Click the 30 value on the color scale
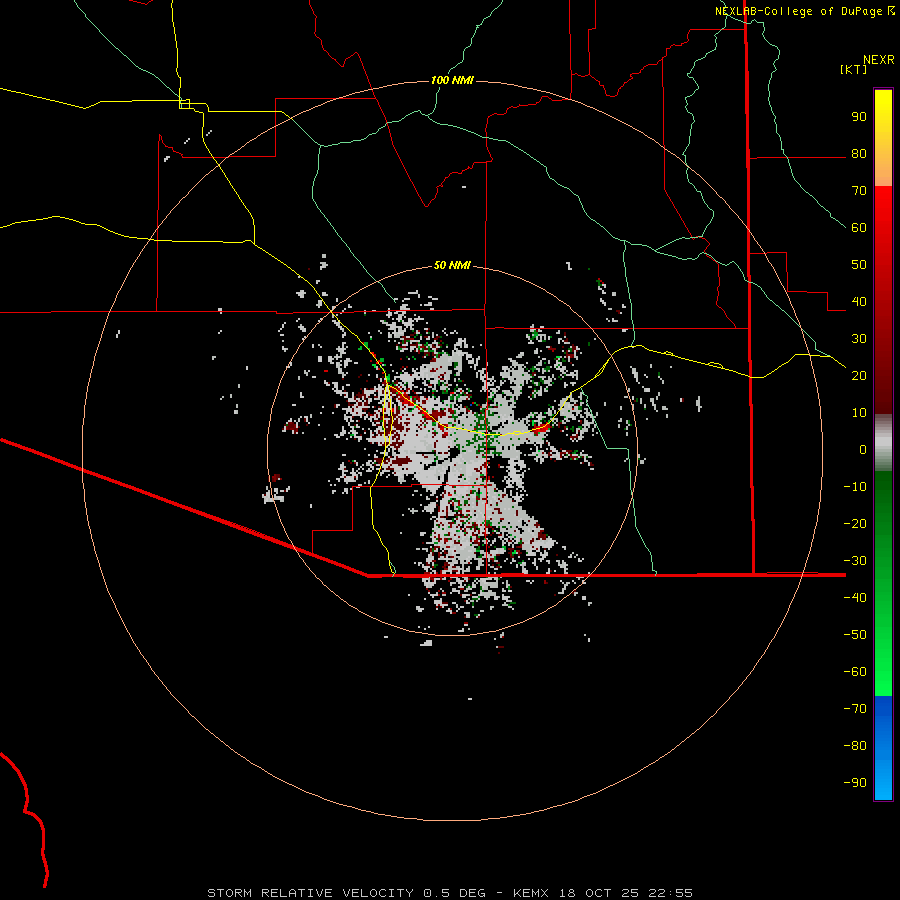900x900 pixels. [859, 339]
